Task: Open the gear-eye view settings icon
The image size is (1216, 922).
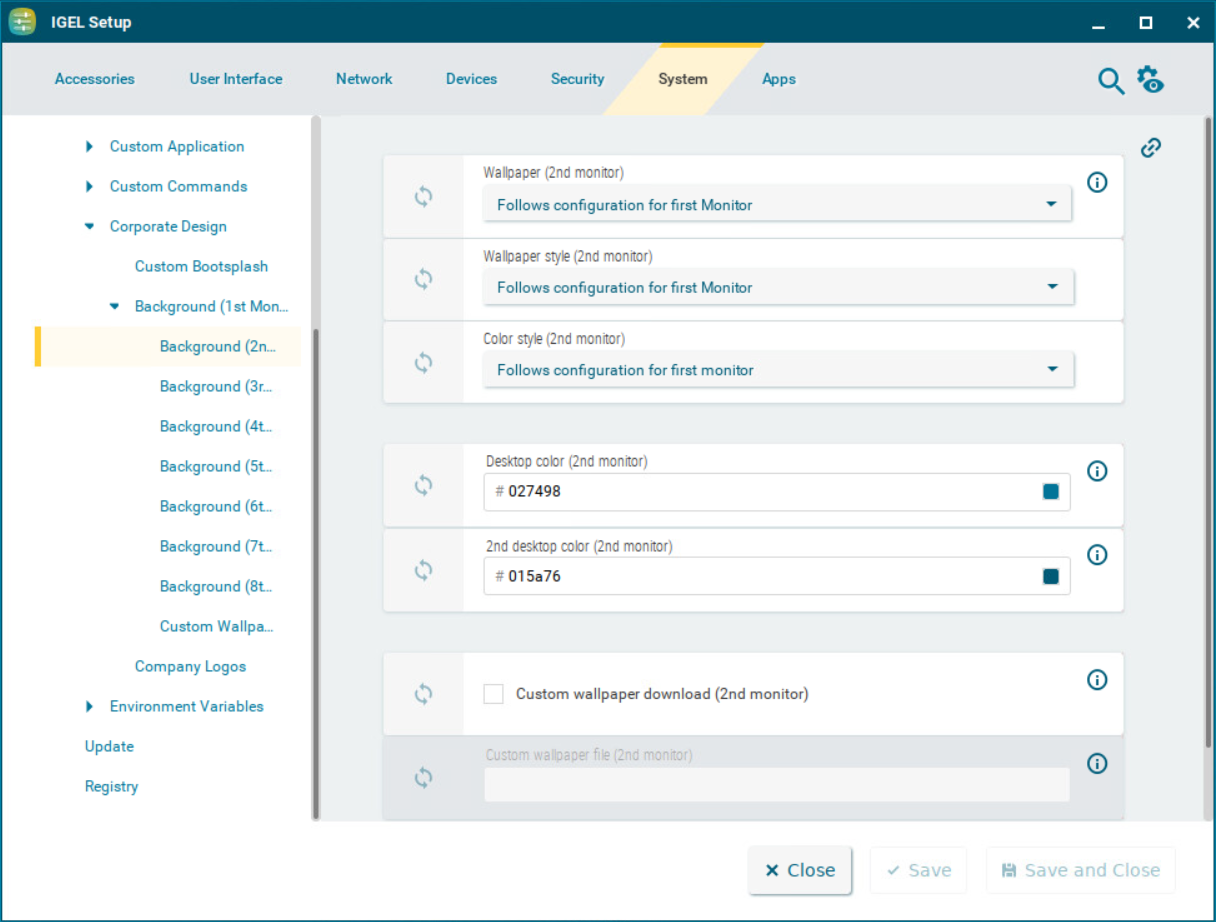Action: [x=1150, y=80]
